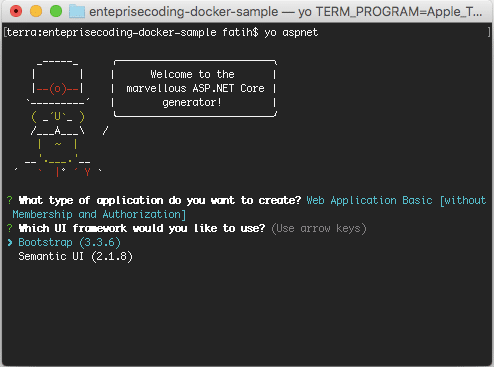Click the 'What type of application' question

(160, 200)
